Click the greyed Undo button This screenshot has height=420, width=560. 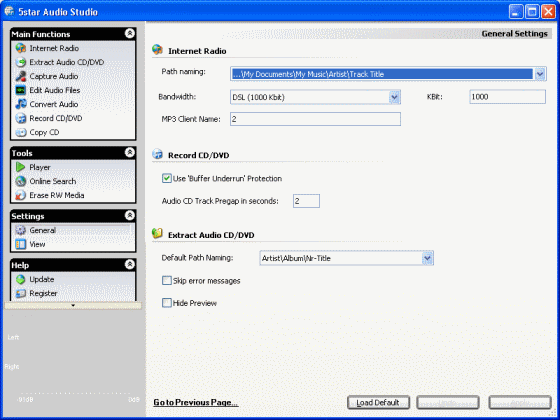coord(448,402)
